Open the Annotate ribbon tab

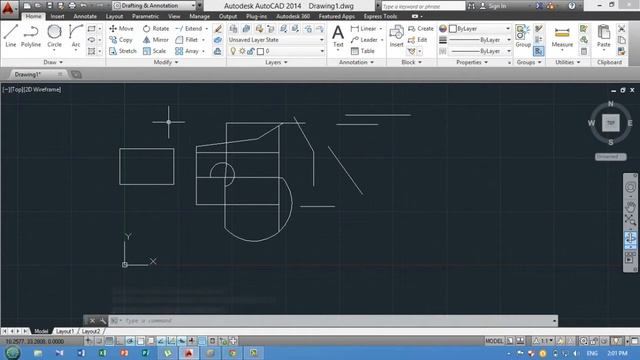tap(85, 16)
